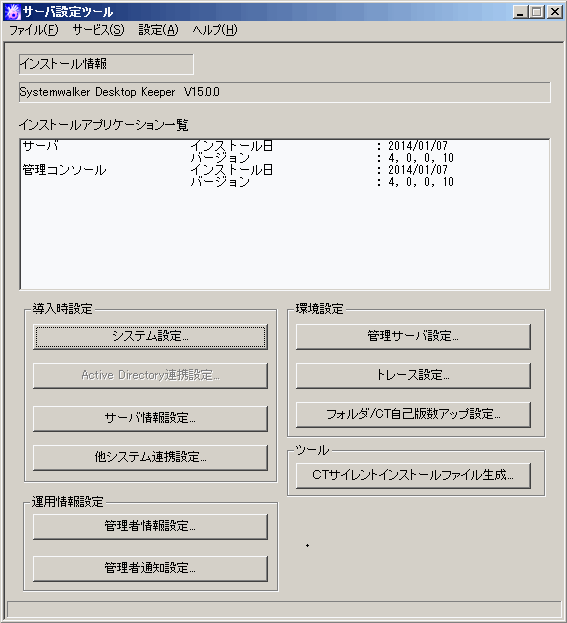The width and height of the screenshot is (567, 623).
Task: Click the disabled Active Directory連携設定 button
Action: [x=150, y=375]
